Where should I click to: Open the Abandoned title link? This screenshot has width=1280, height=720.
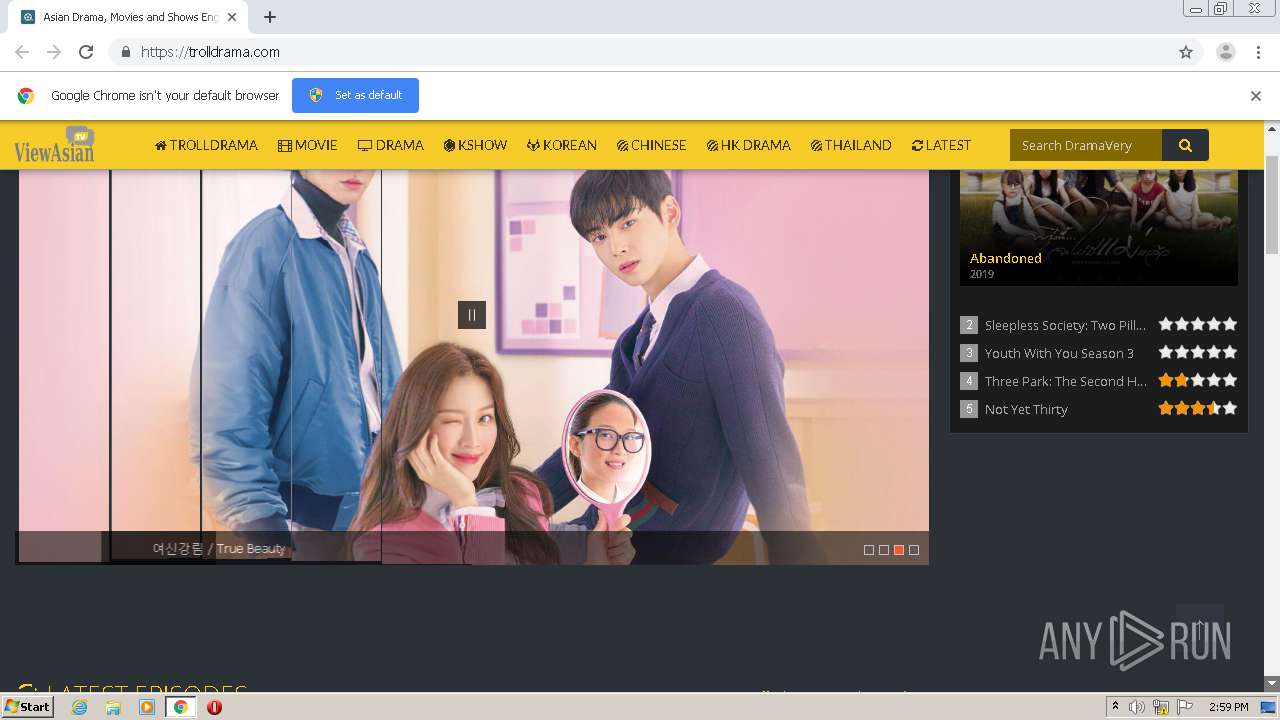click(1006, 258)
